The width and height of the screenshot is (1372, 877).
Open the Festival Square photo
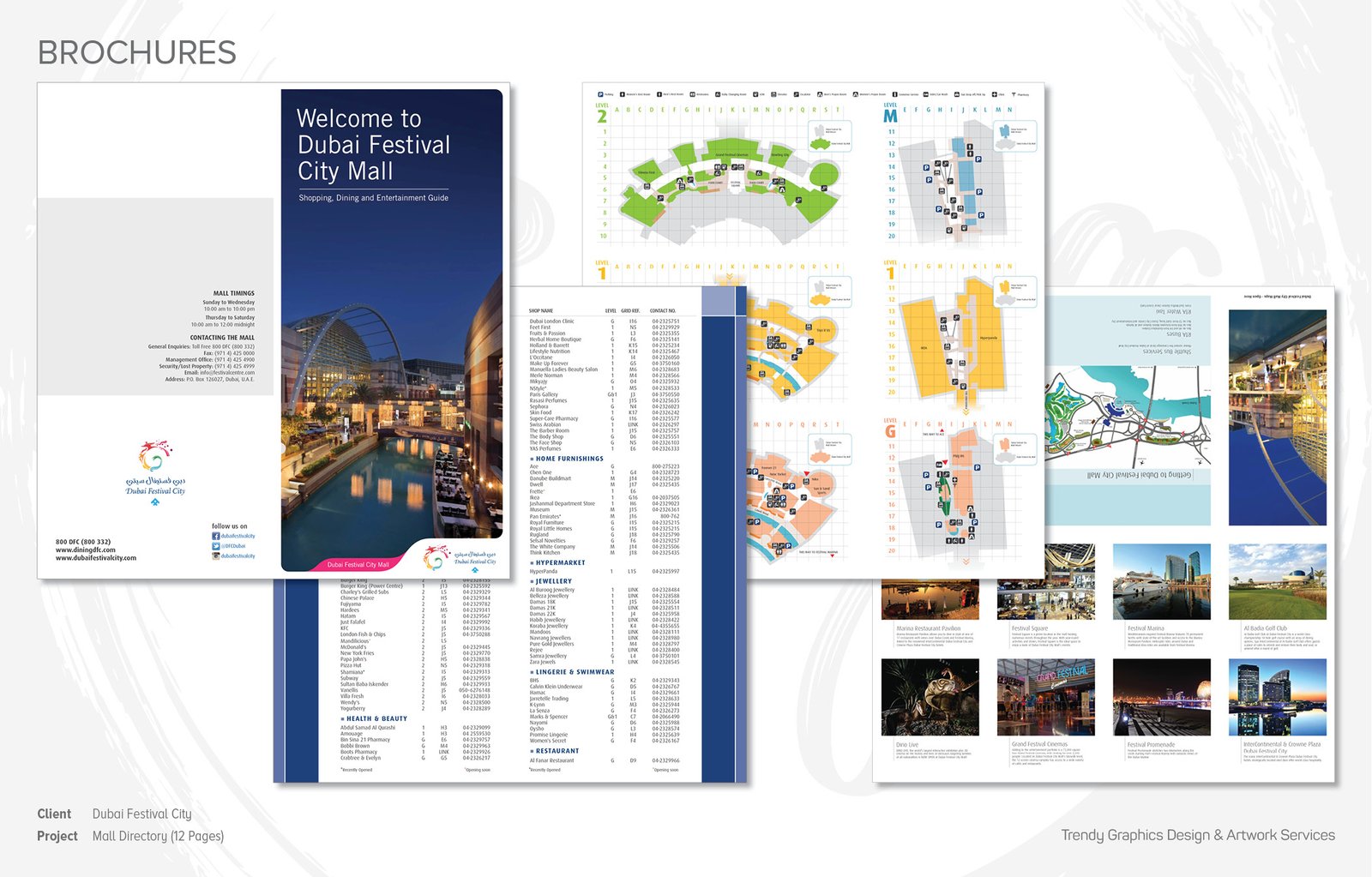[x=1046, y=581]
